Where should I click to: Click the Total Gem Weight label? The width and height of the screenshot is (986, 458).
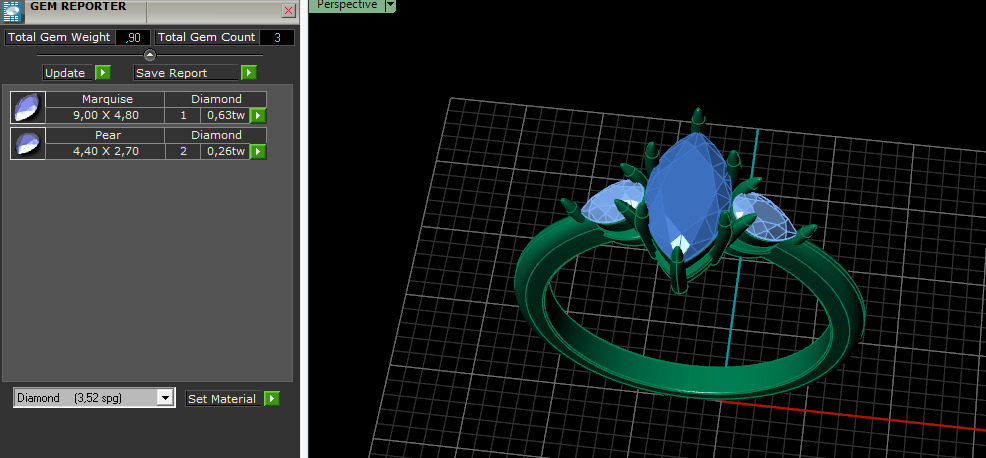59,38
